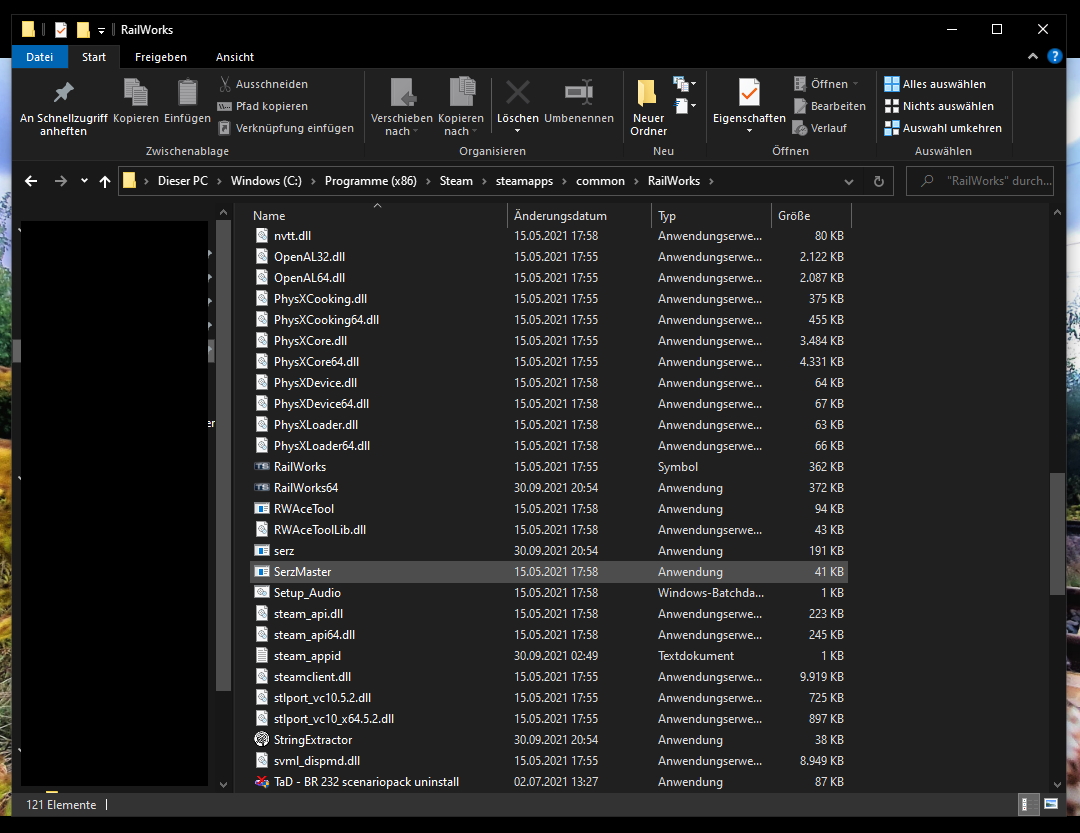Open the Ansicht ribbon tab
The width and height of the screenshot is (1080, 833).
(x=234, y=57)
